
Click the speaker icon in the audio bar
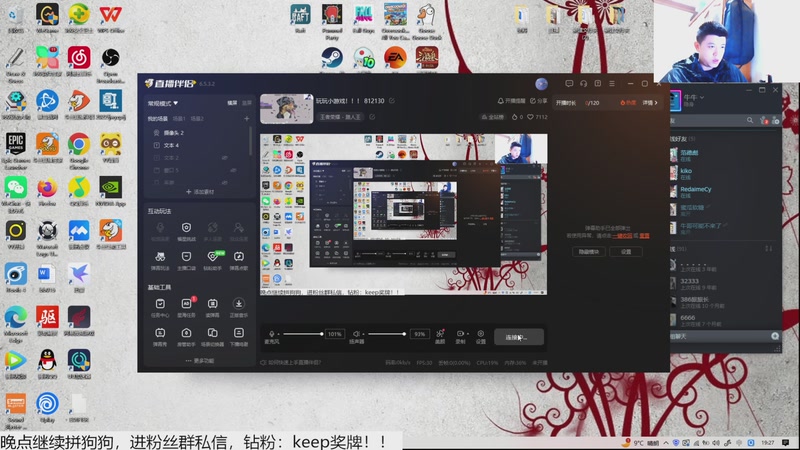point(356,334)
